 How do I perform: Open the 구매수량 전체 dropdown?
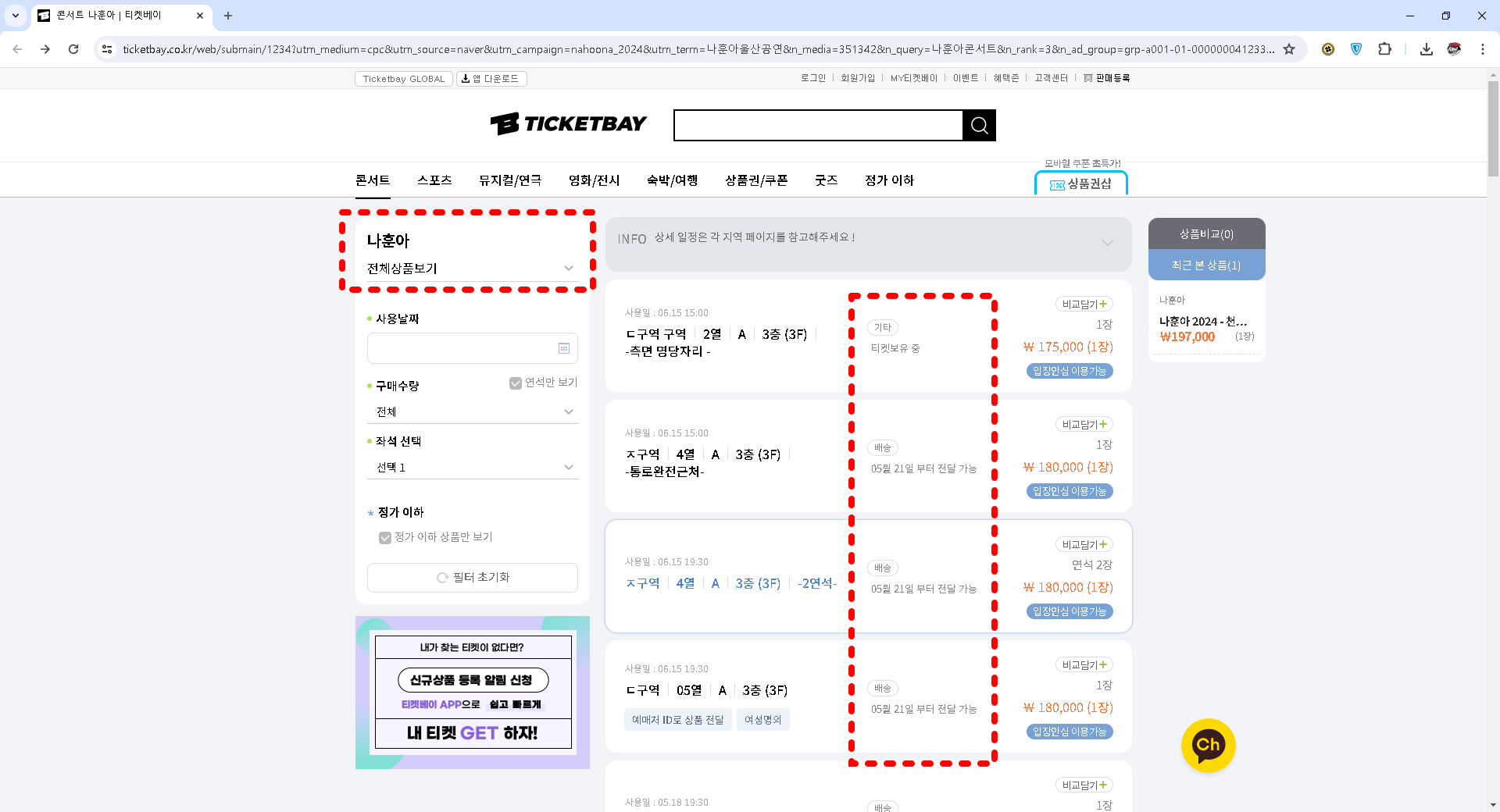pos(473,411)
